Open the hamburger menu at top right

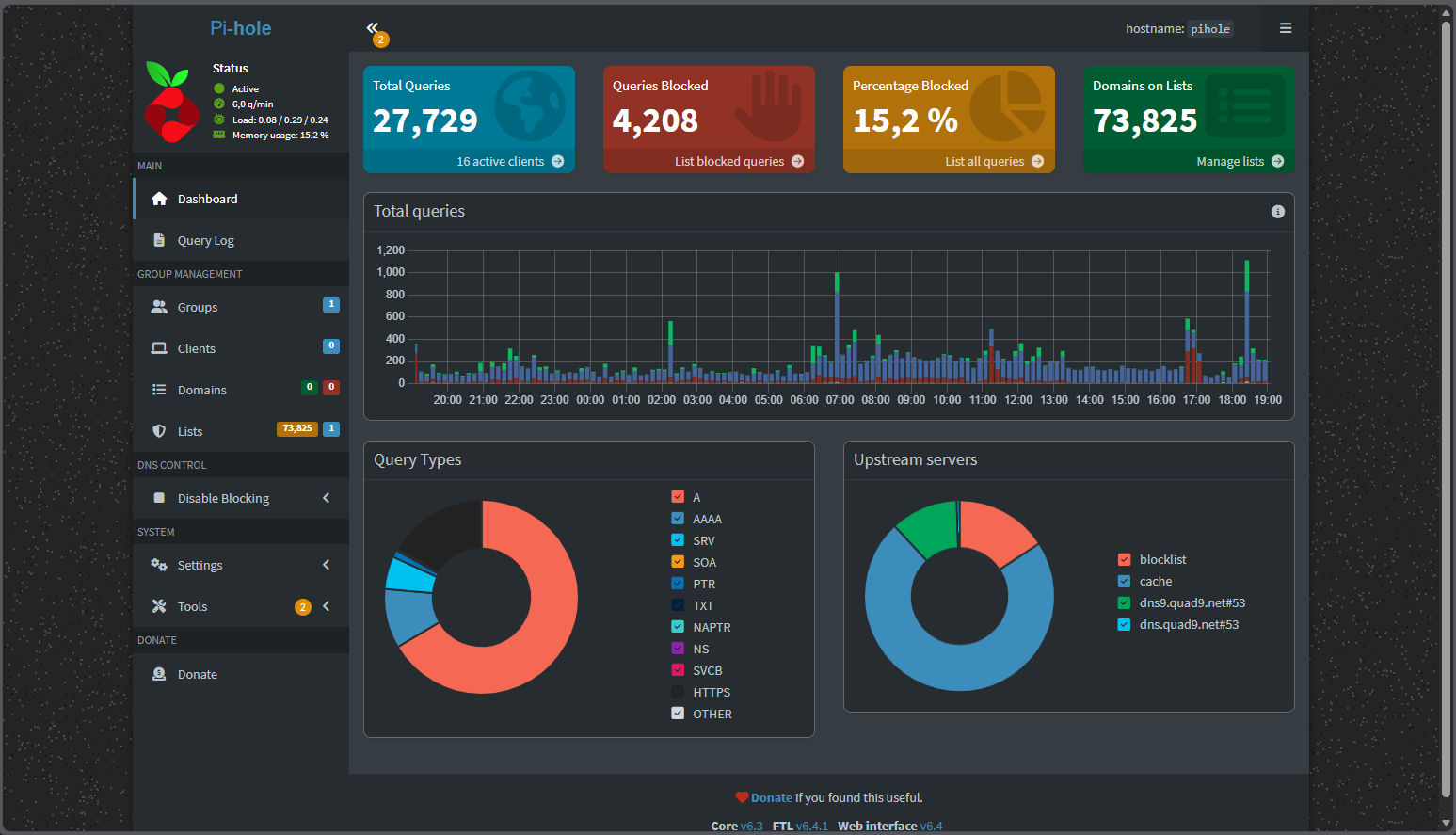pos(1285,28)
